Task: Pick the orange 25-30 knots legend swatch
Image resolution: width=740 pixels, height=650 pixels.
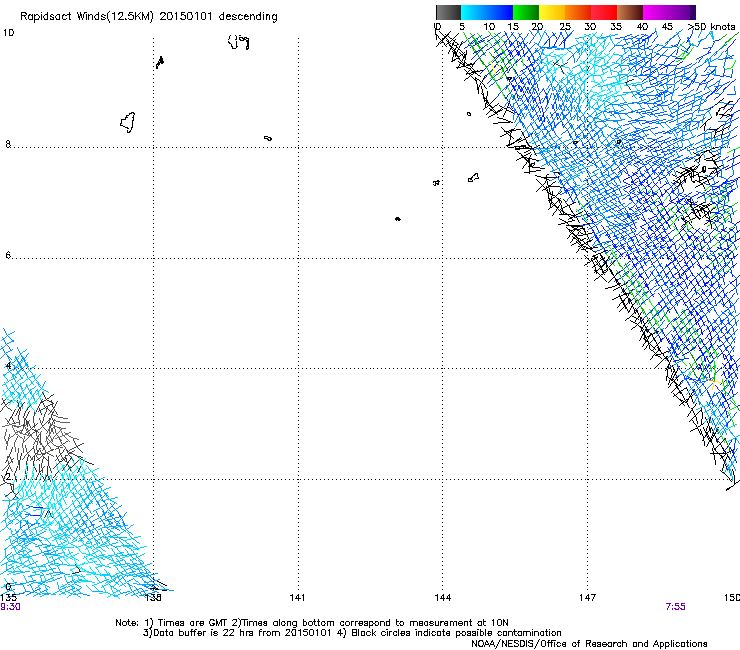Action: (x=578, y=12)
